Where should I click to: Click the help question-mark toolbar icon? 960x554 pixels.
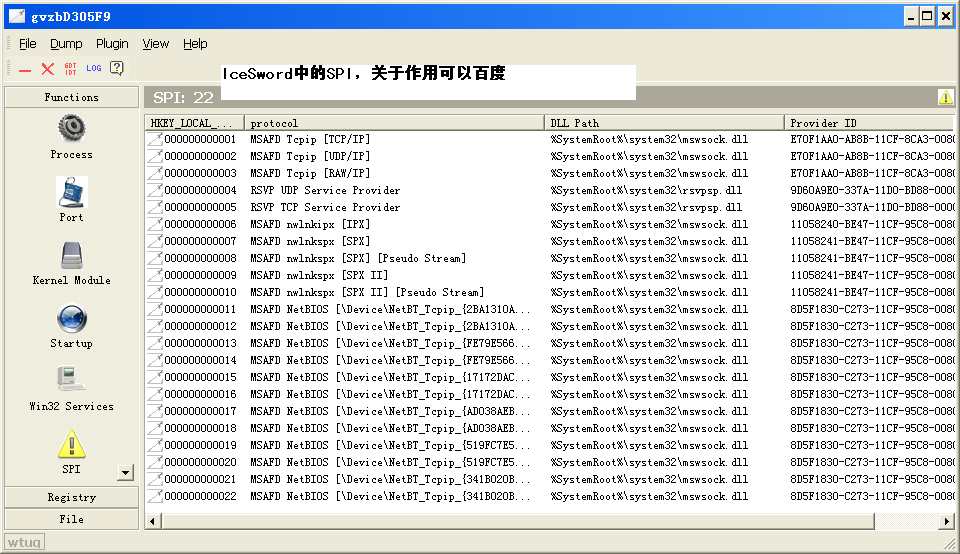(x=117, y=69)
